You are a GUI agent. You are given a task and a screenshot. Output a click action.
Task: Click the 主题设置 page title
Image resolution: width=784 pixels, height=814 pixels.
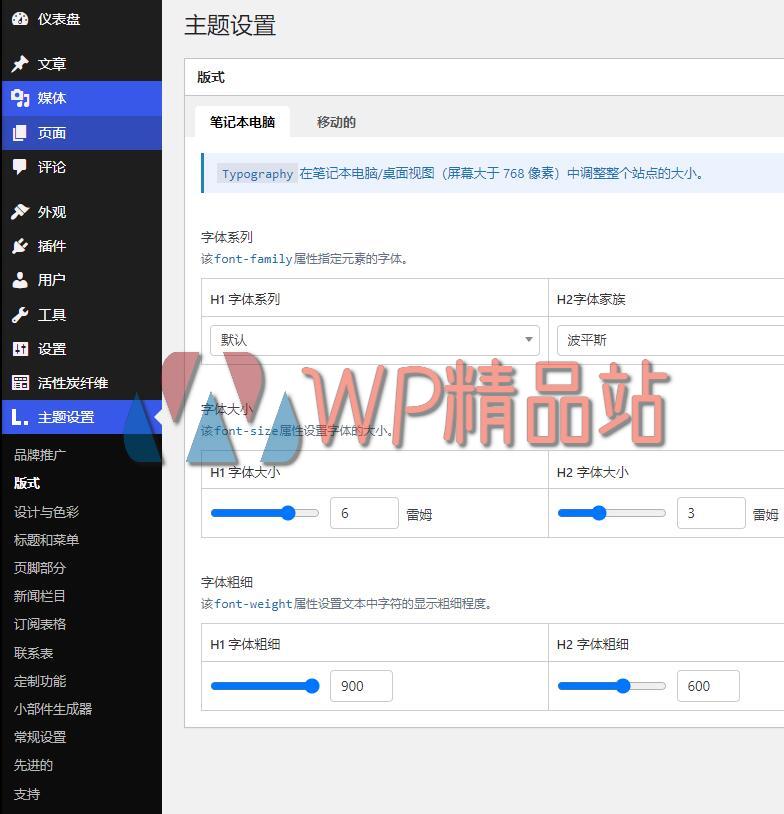230,25
